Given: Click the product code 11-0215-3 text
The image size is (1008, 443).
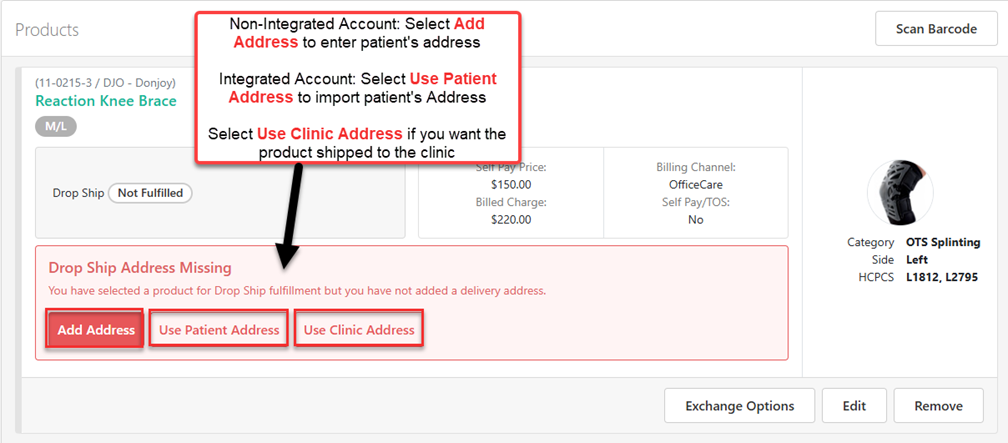Looking at the screenshot, I should click(66, 82).
